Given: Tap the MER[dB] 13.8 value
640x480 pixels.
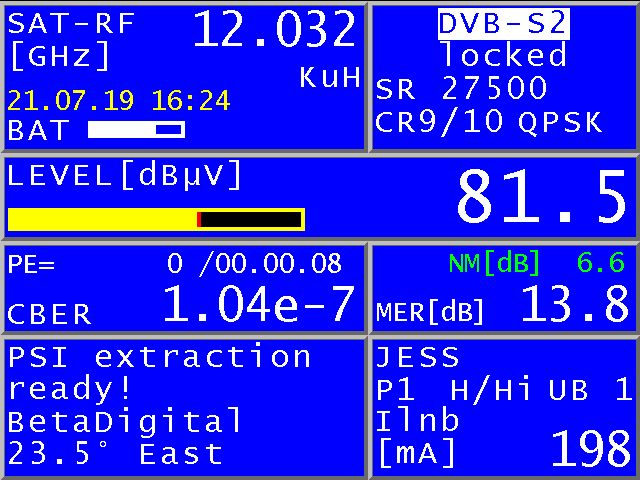Looking at the screenshot, I should pyautogui.click(x=574, y=305).
